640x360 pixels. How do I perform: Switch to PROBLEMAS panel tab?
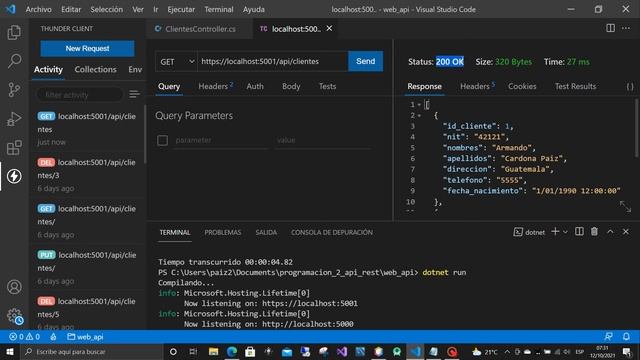tap(222, 232)
